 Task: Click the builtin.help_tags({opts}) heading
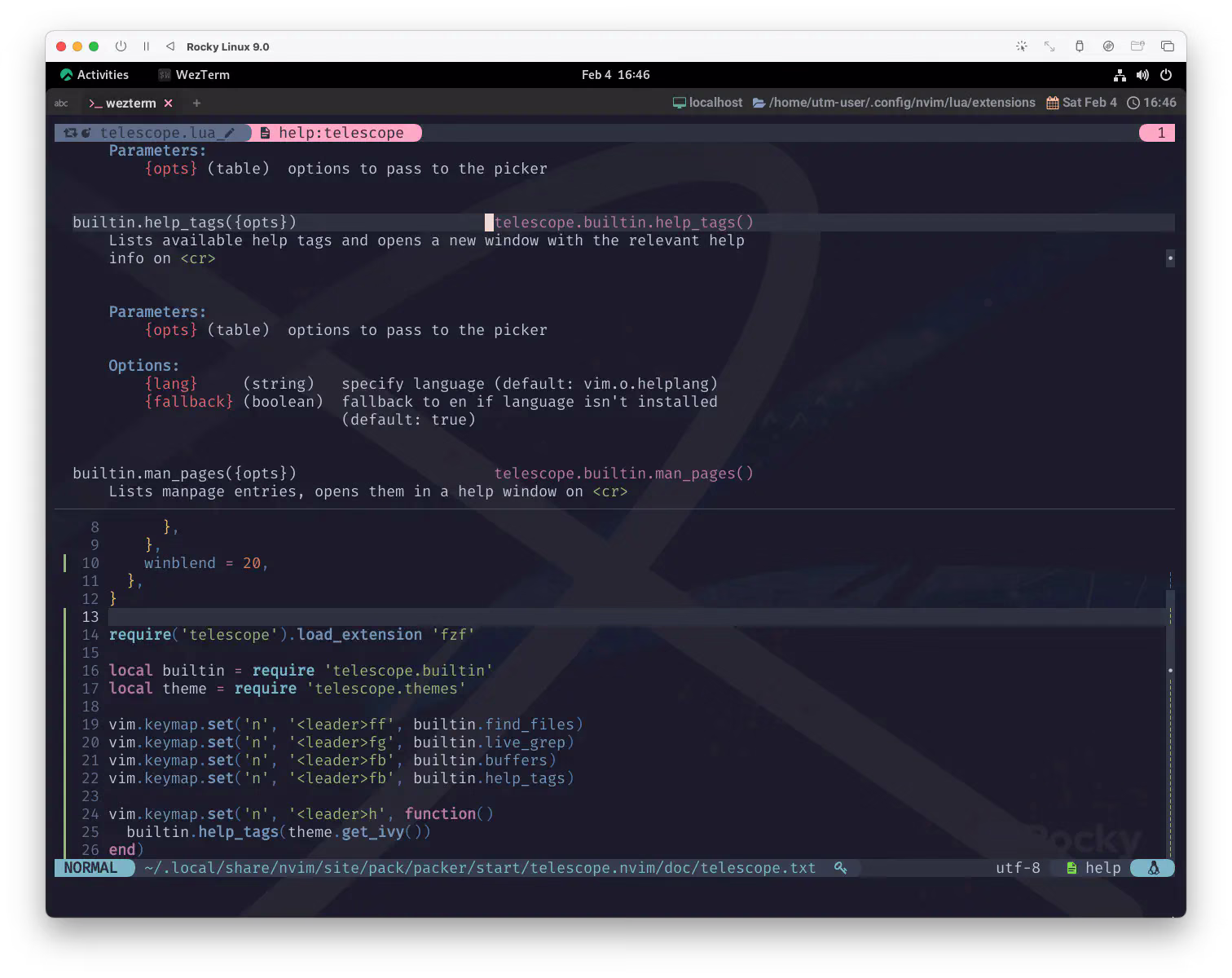point(184,222)
